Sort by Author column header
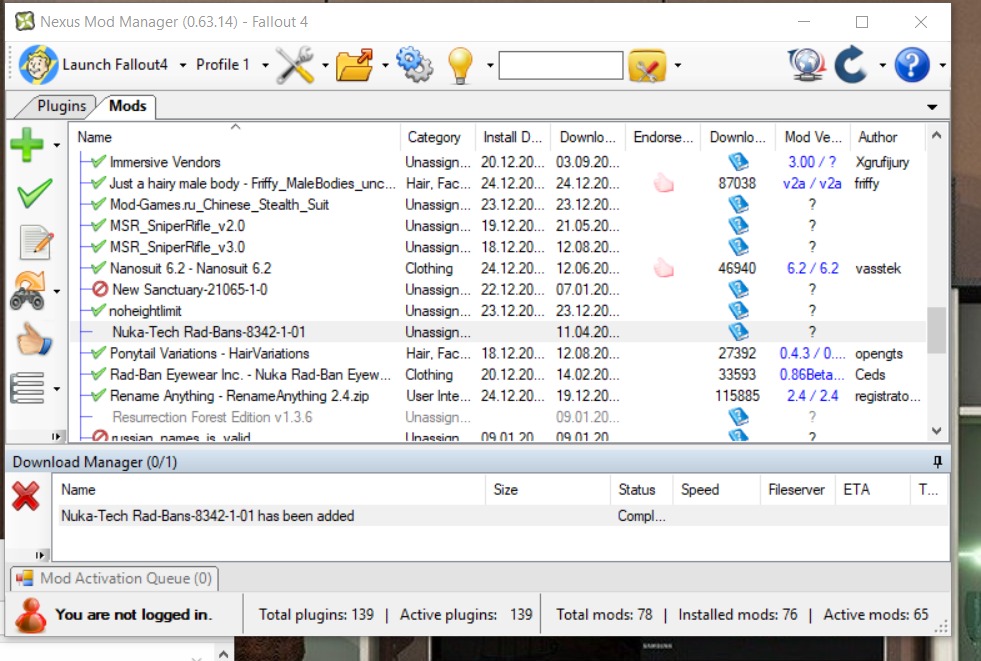This screenshot has width=981, height=661. pyautogui.click(x=888, y=137)
